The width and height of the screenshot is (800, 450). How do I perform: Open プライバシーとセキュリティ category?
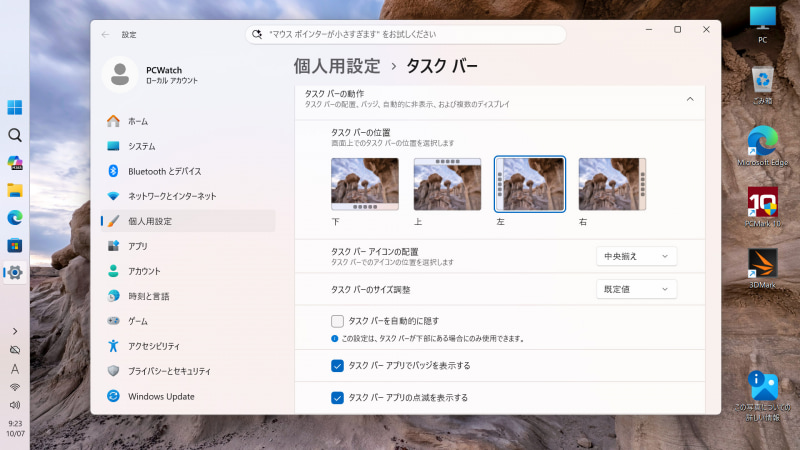tap(188, 371)
